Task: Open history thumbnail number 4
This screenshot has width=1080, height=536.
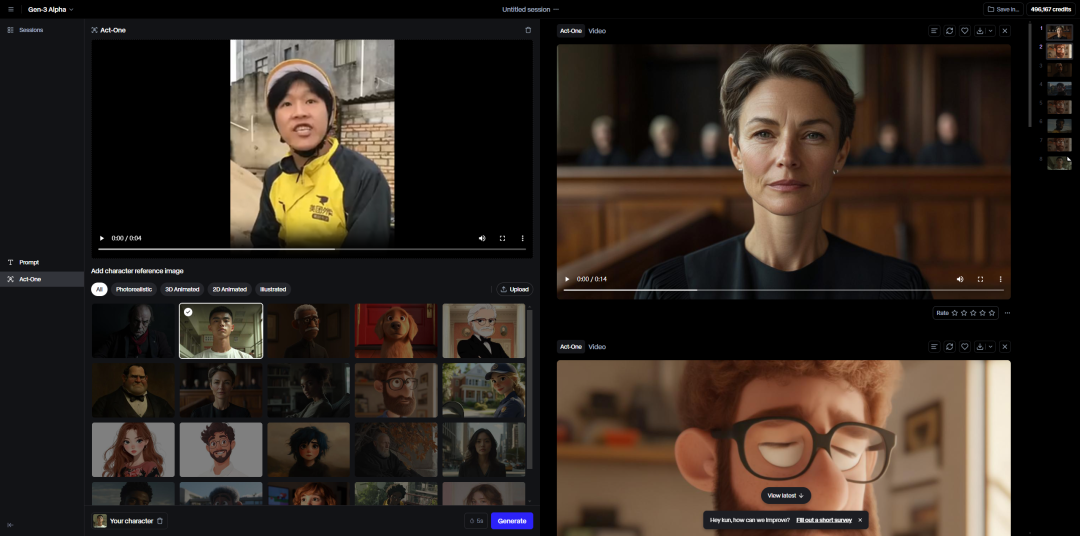Action: [x=1059, y=88]
